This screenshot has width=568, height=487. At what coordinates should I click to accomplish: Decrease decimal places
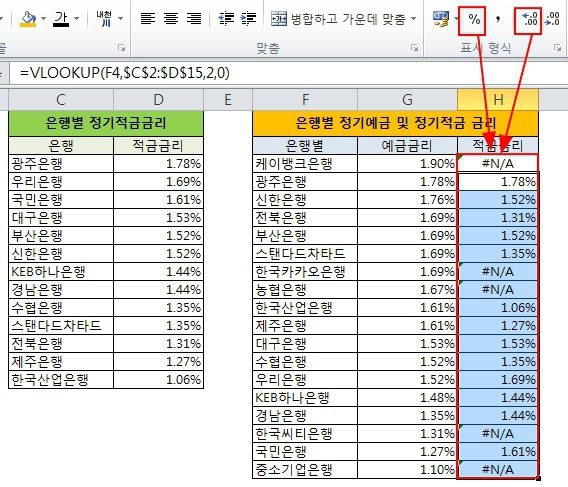pos(553,19)
